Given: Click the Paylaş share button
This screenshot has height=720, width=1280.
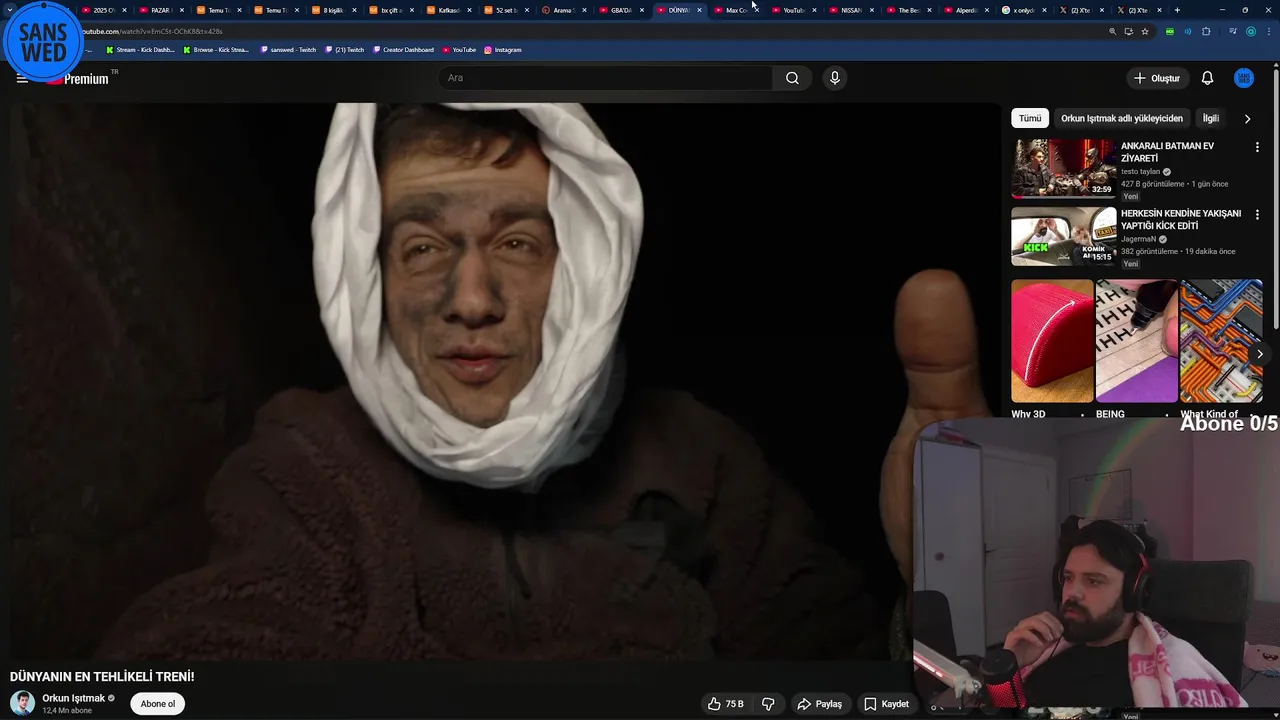Looking at the screenshot, I should click(x=819, y=704).
